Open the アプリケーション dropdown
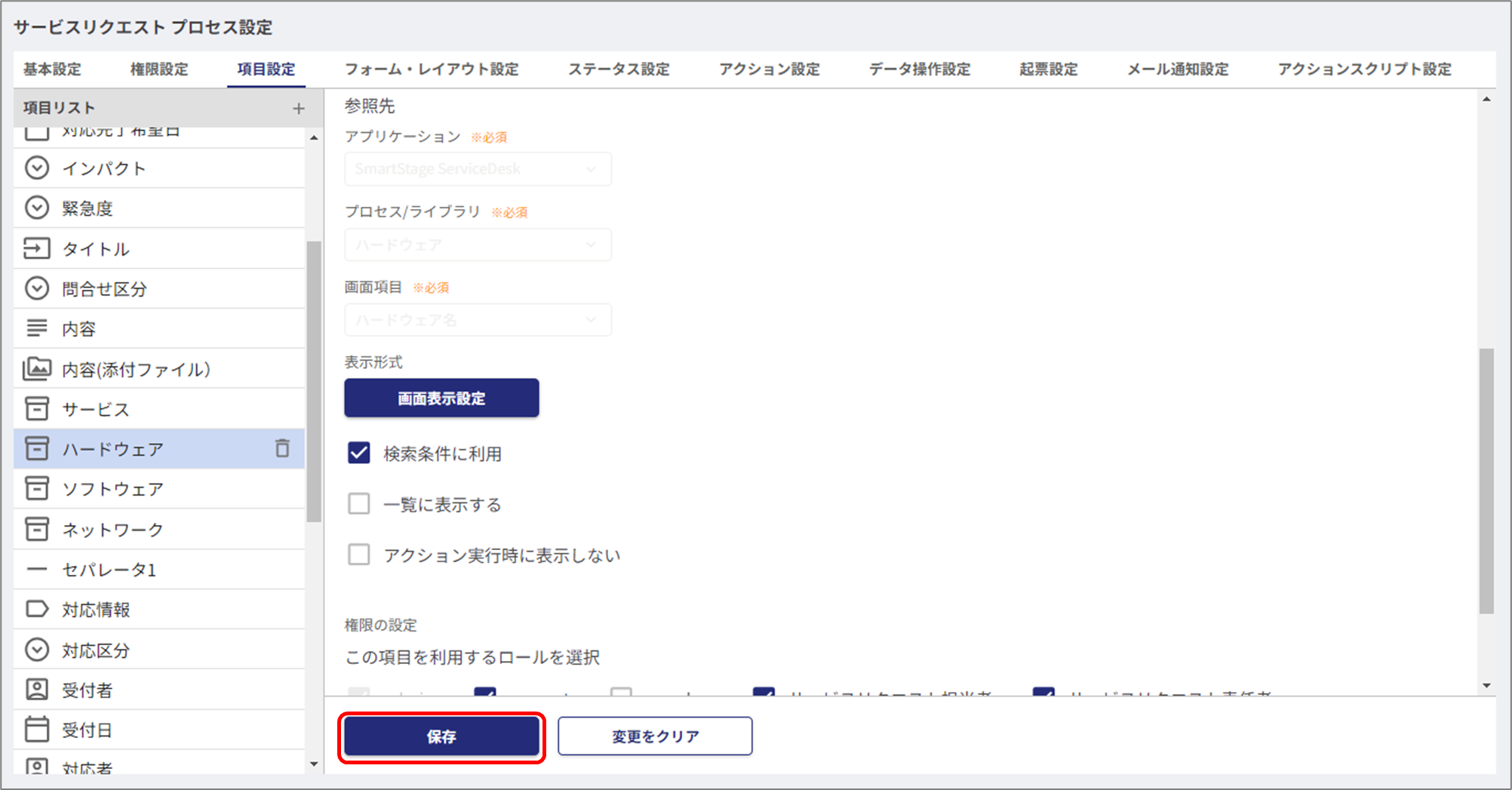 pyautogui.click(x=478, y=169)
